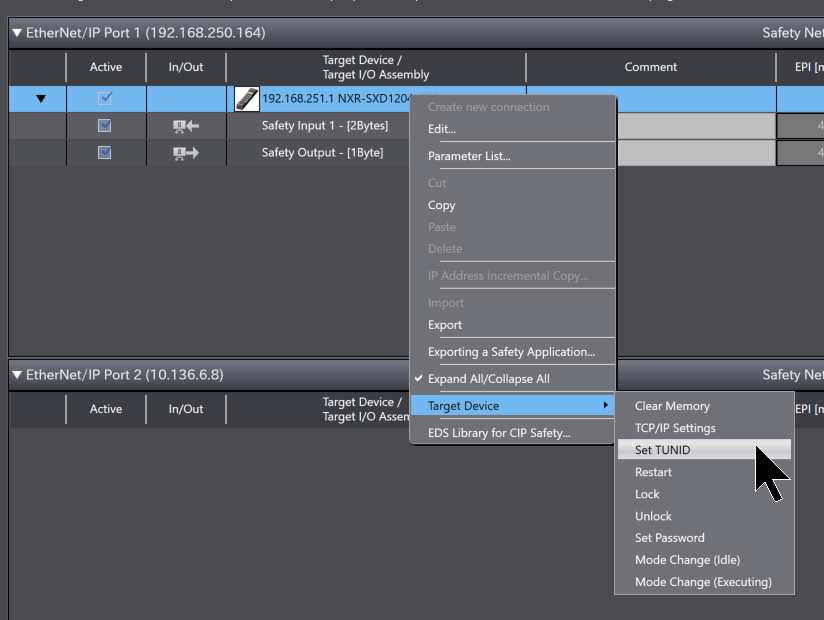Click the 192.168.251.1 NXR-SXD device name

pos(336,99)
